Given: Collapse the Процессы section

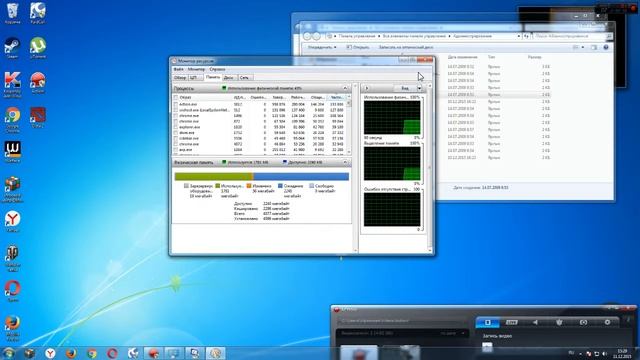Looking at the screenshot, I should pos(345,88).
